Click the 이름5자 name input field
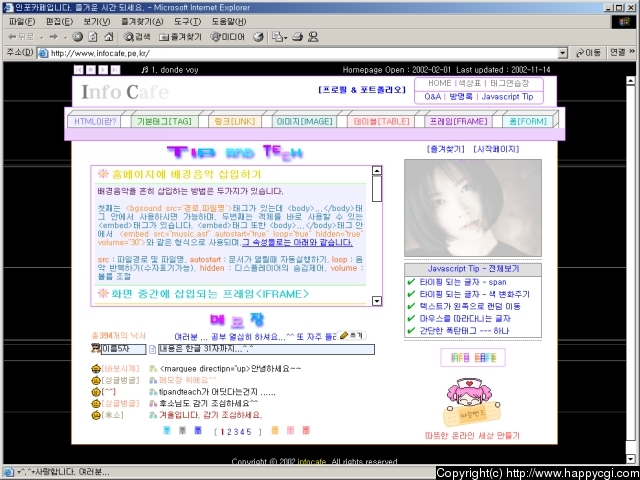 point(123,349)
